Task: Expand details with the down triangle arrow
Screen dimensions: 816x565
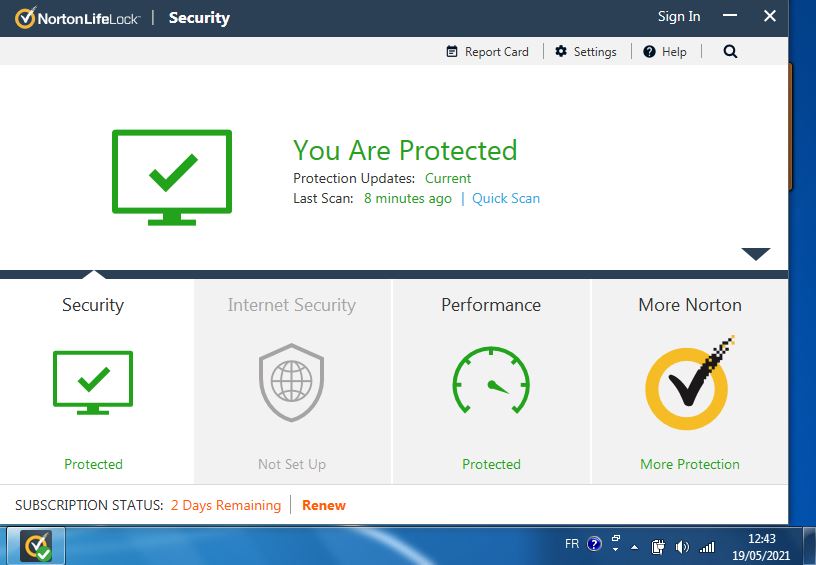Action: [756, 254]
